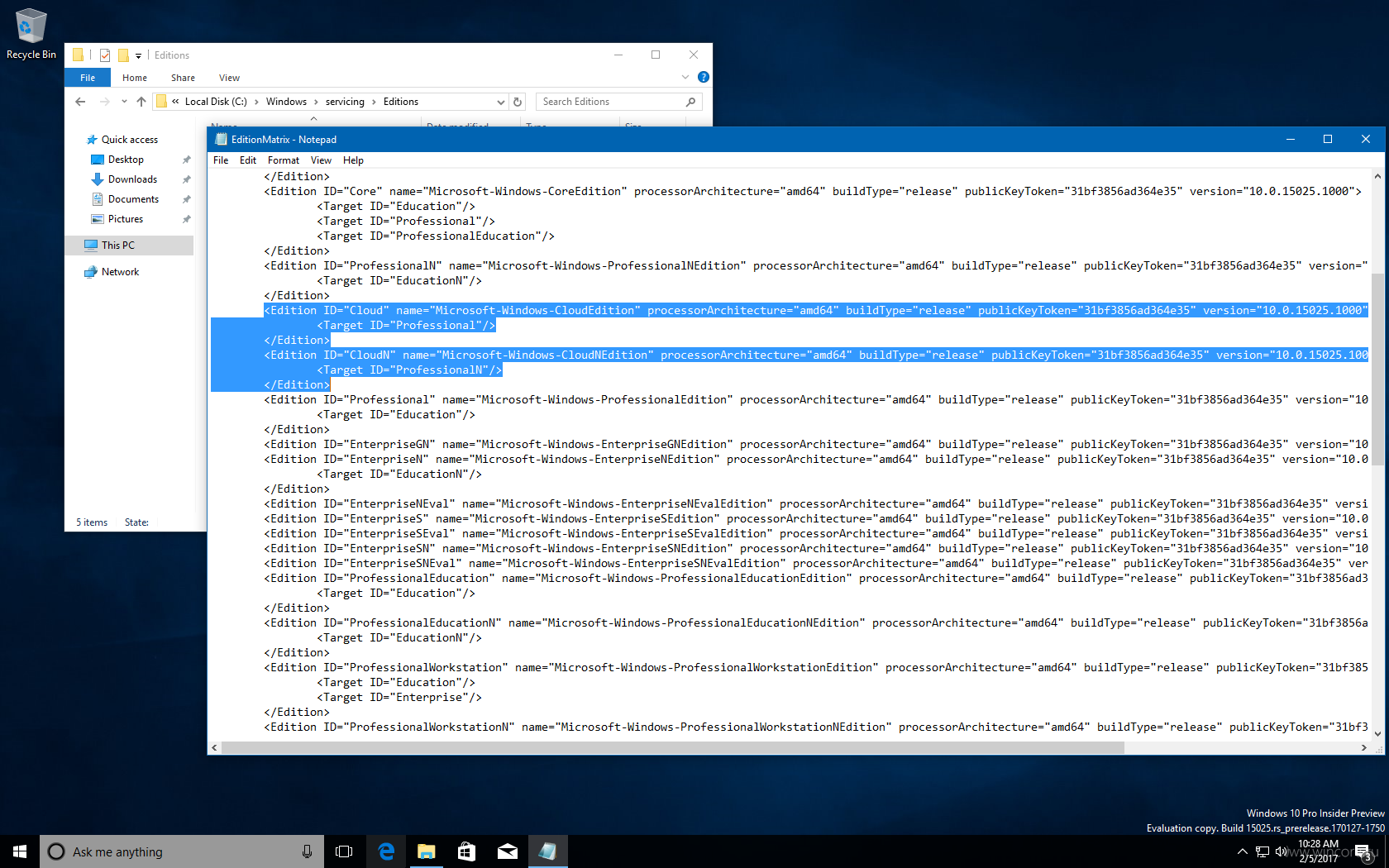The image size is (1389, 868).
Task: Open Notepad View menu
Action: [321, 160]
